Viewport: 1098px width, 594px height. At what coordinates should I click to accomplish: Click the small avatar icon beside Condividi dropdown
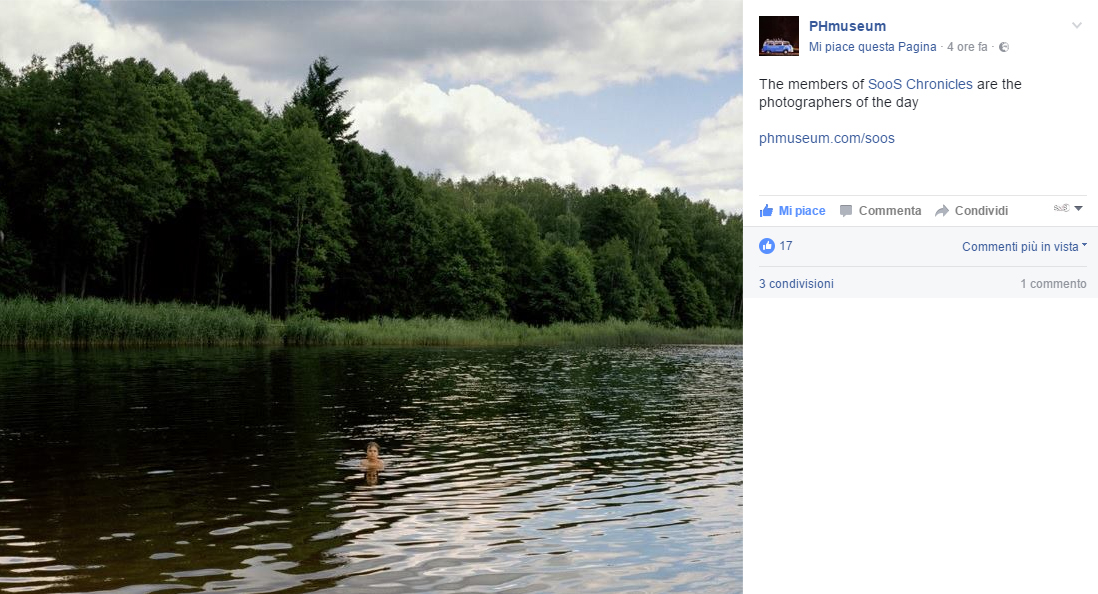[1062, 208]
